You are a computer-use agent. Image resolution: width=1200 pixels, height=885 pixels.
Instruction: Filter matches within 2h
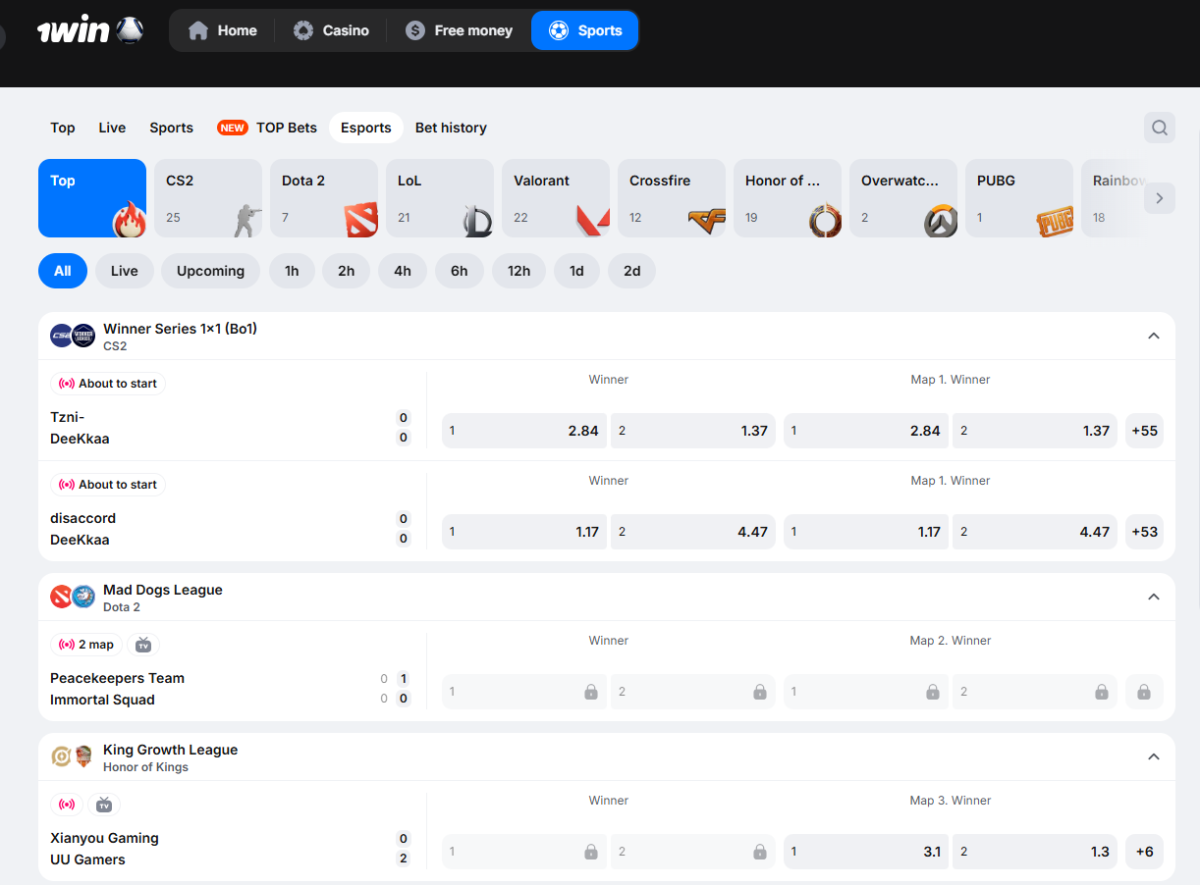(346, 271)
